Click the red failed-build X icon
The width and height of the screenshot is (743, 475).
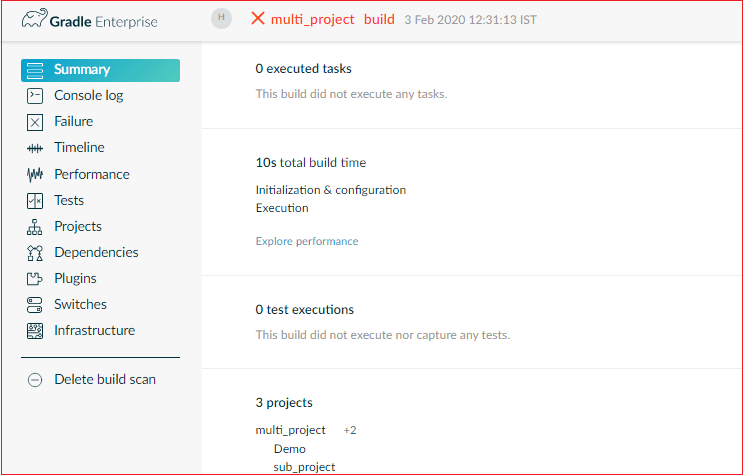tap(258, 18)
